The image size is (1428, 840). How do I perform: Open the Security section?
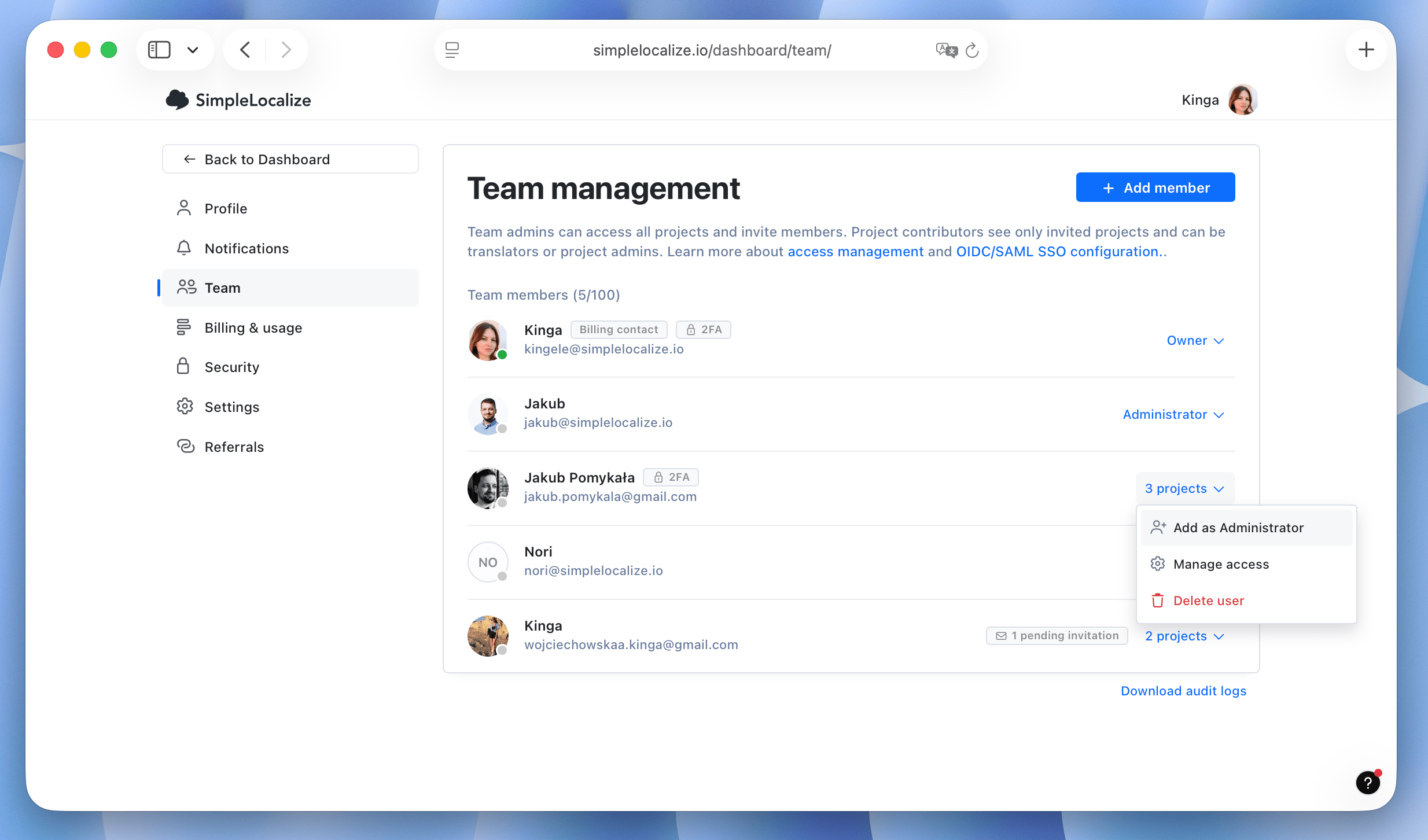290,367
